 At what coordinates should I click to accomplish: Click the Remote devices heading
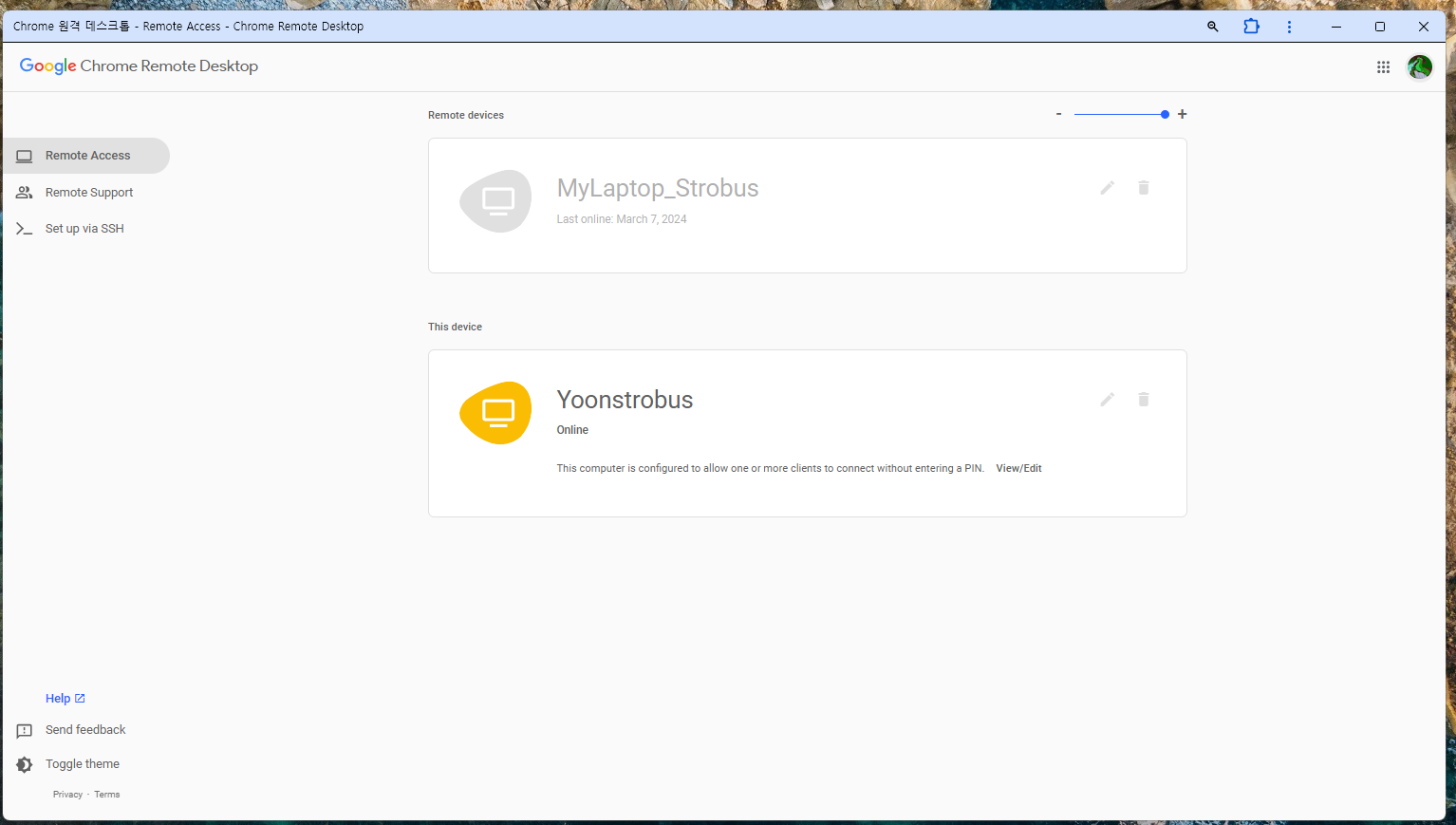pos(466,116)
